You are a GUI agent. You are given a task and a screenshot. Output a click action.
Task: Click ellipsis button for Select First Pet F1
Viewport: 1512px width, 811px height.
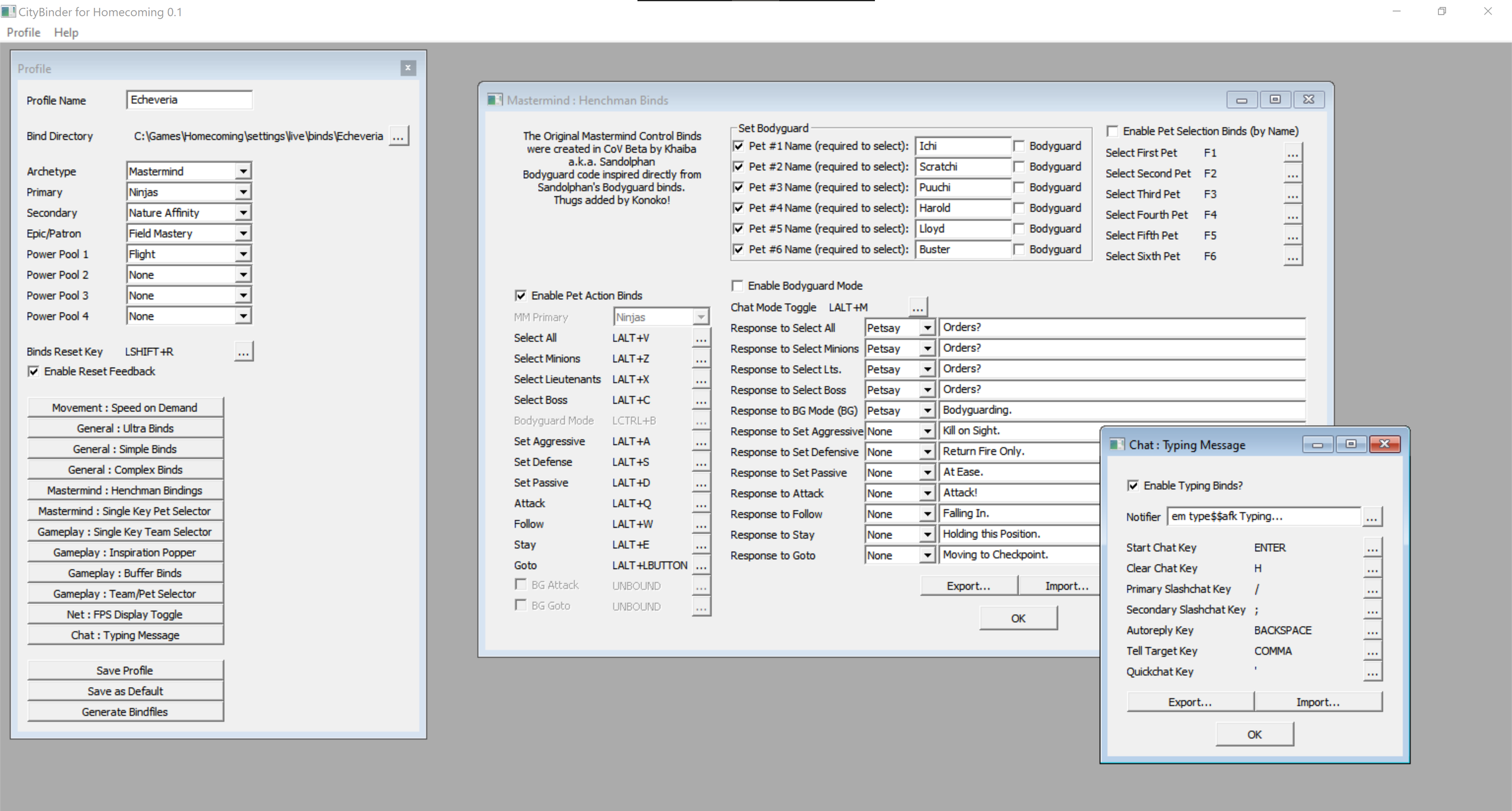pyautogui.click(x=1292, y=153)
